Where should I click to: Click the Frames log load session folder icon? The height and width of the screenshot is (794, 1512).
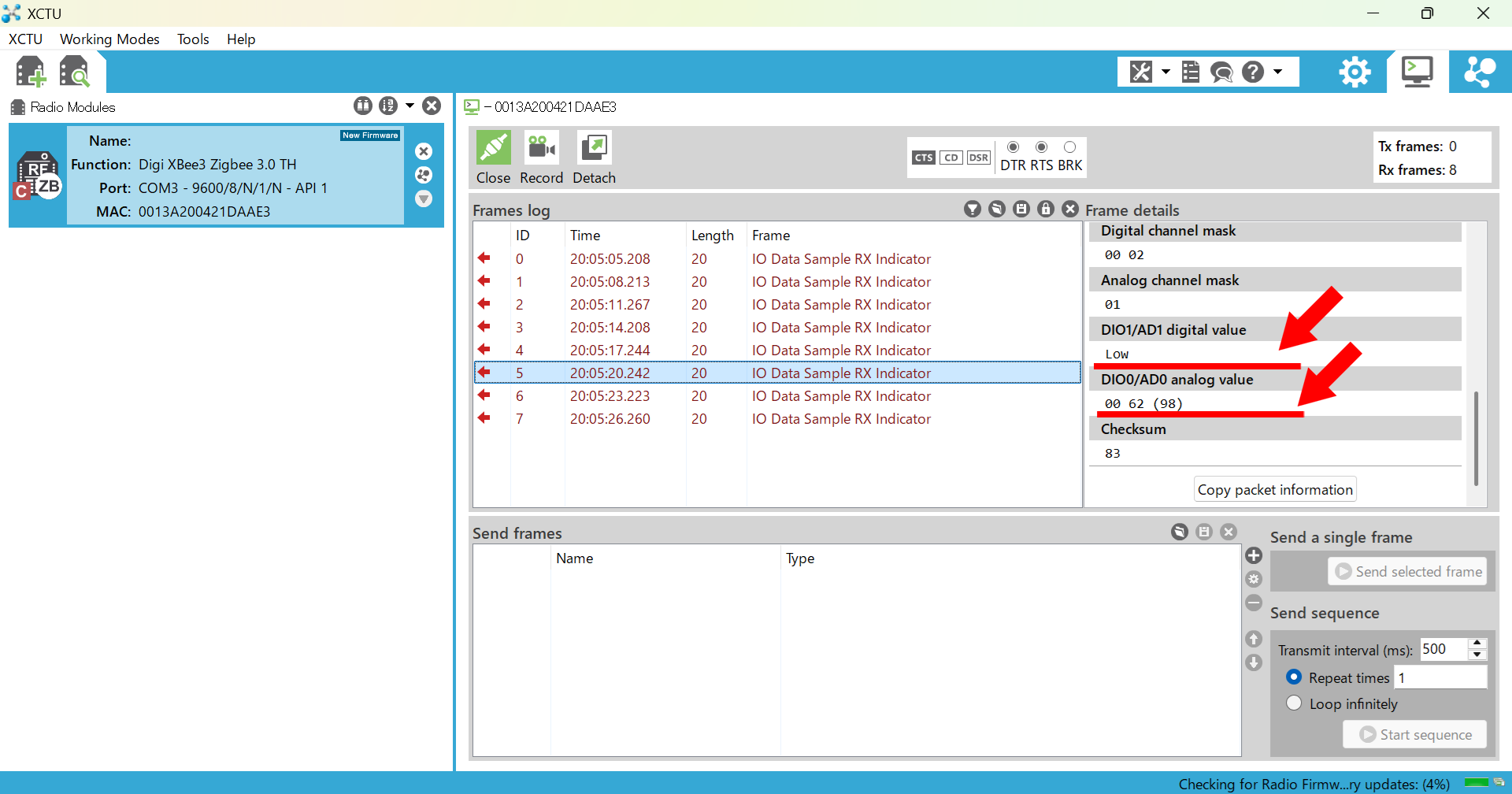997,209
